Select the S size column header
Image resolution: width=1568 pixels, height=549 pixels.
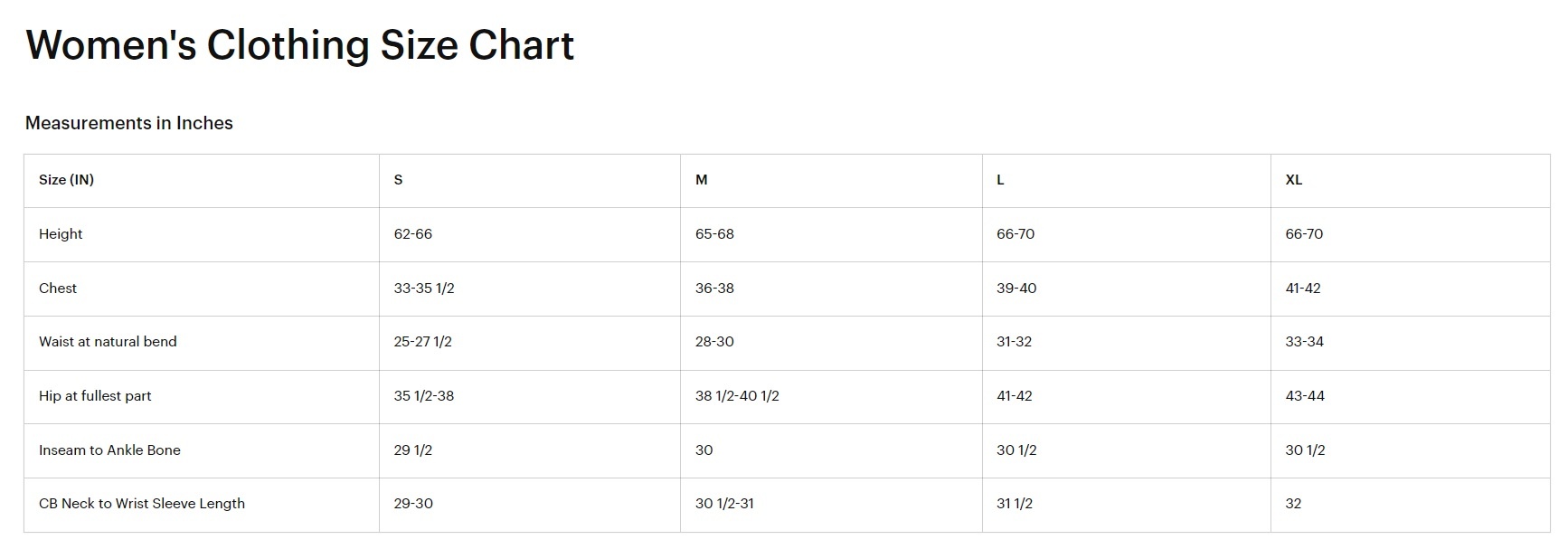tap(398, 180)
